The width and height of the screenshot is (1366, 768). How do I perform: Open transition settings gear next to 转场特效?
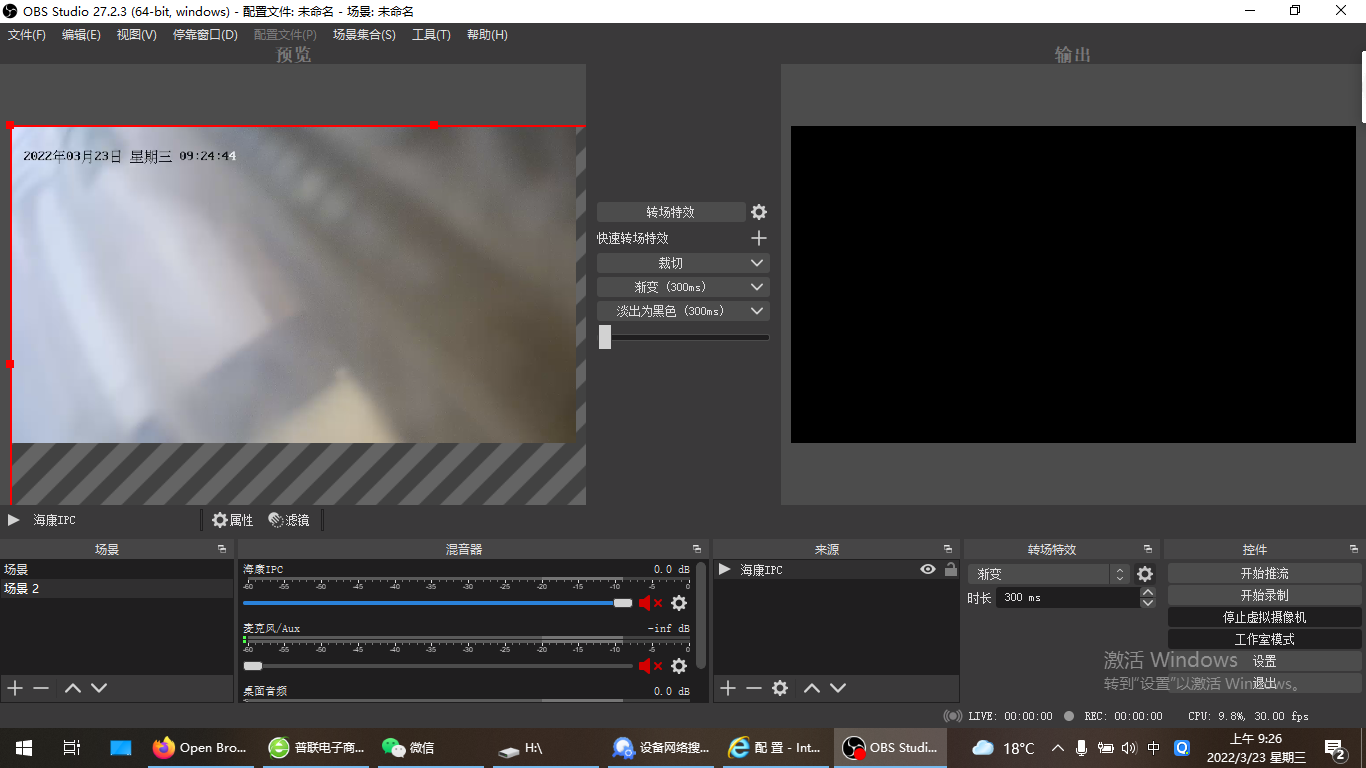pos(759,212)
